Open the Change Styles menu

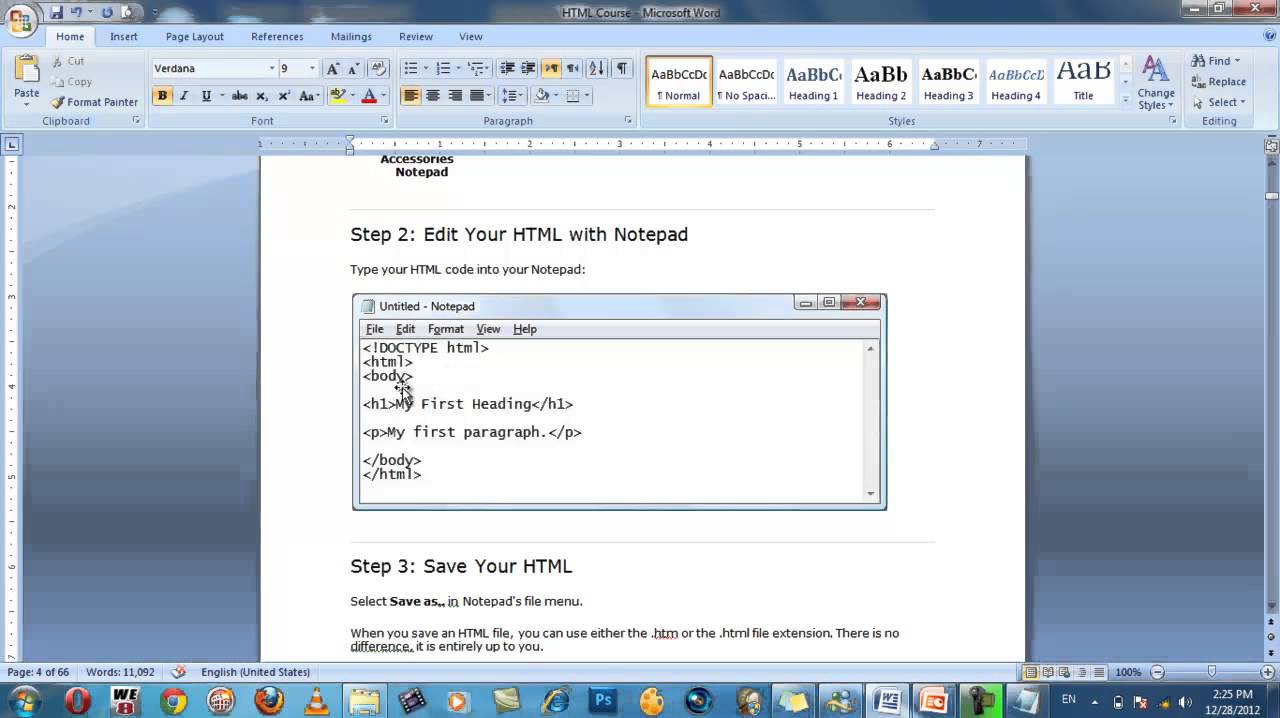[x=1156, y=84]
